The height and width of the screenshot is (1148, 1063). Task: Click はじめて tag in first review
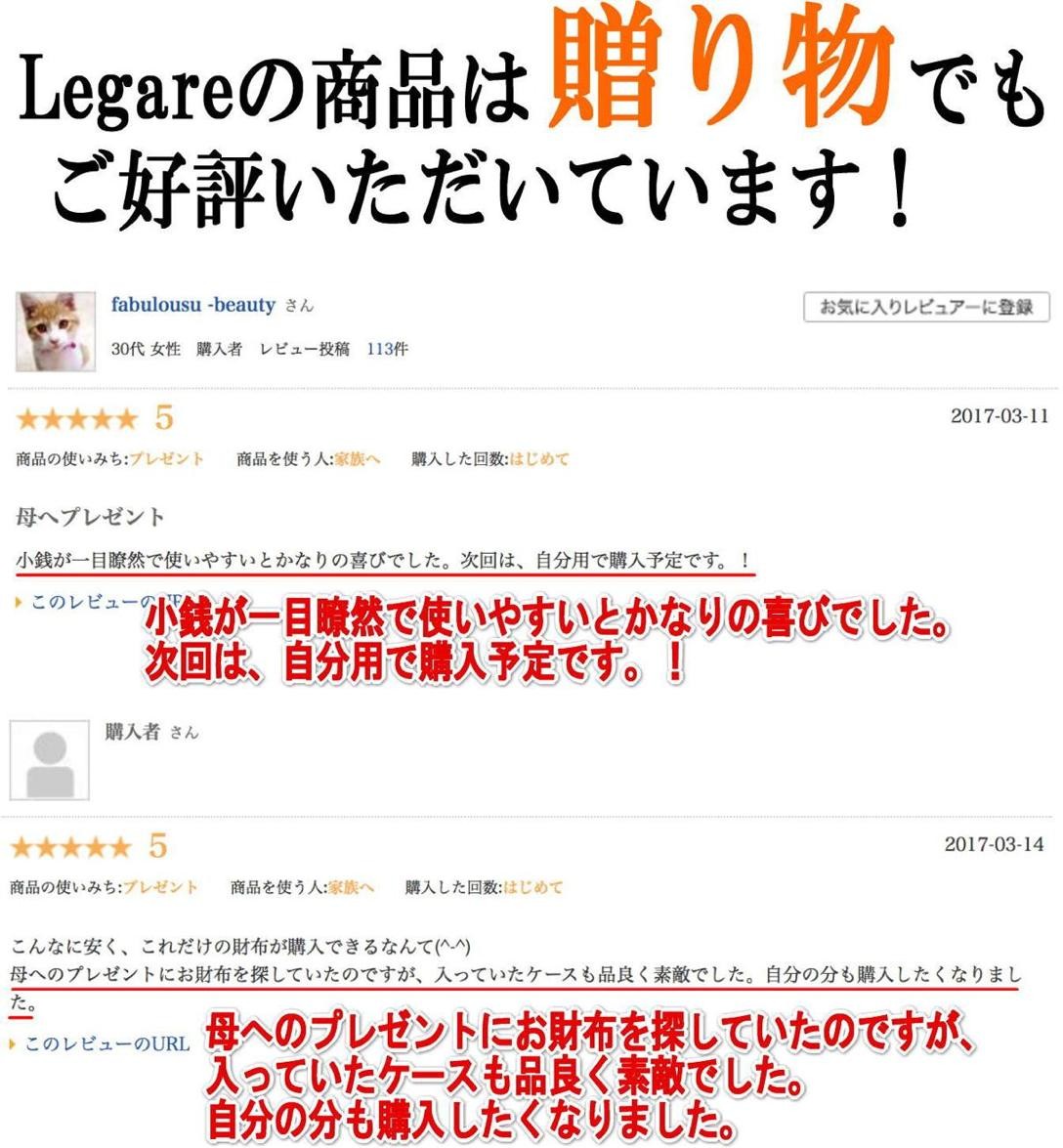pos(538,459)
